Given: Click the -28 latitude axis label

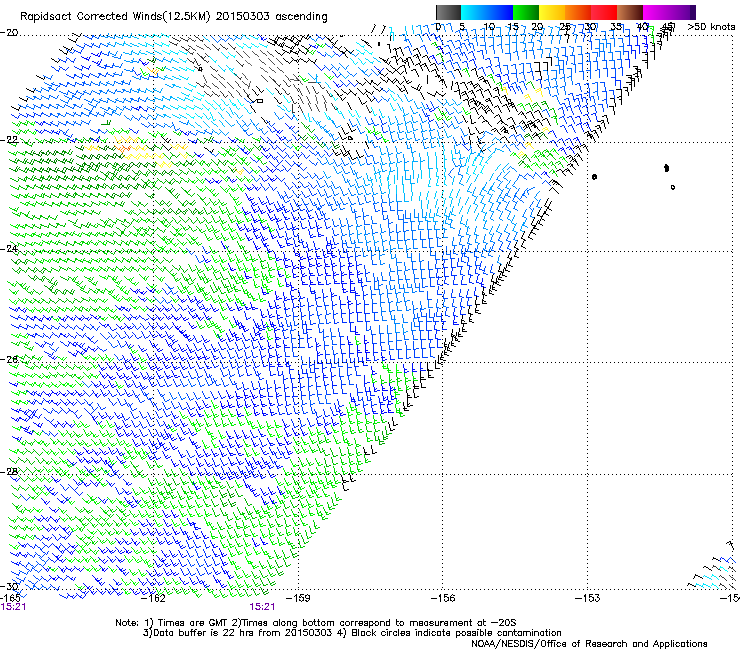Looking at the screenshot, I should point(9,472).
